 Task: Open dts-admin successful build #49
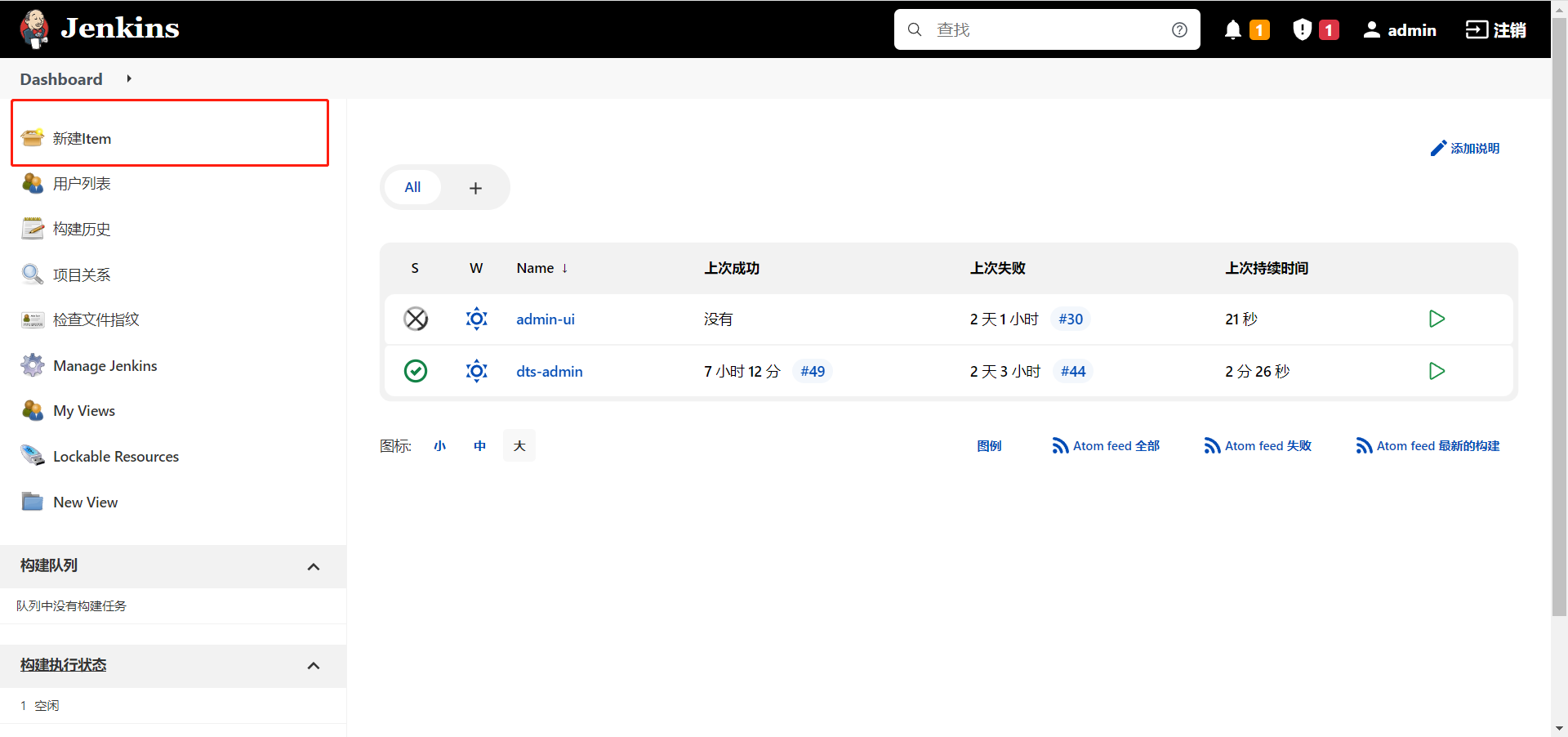[x=813, y=371]
